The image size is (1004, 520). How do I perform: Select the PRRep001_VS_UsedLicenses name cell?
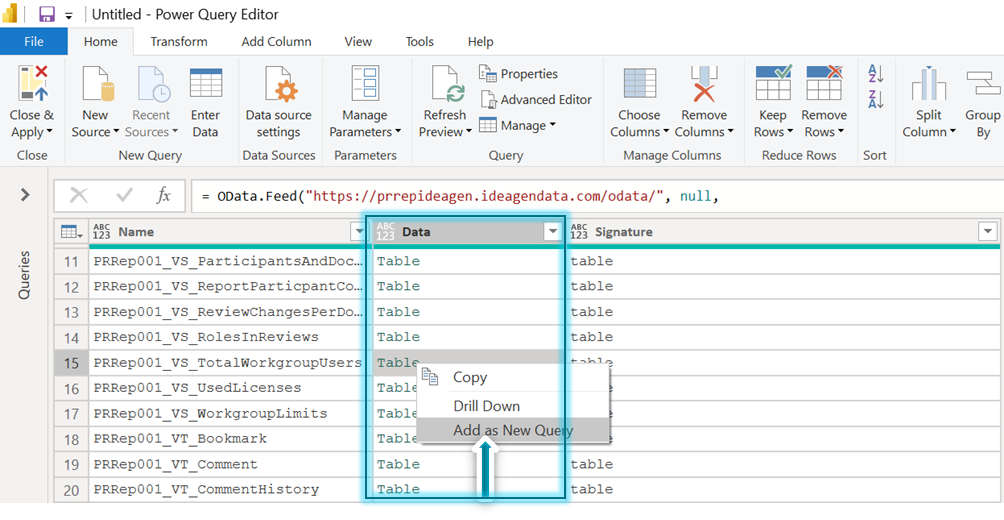230,388
